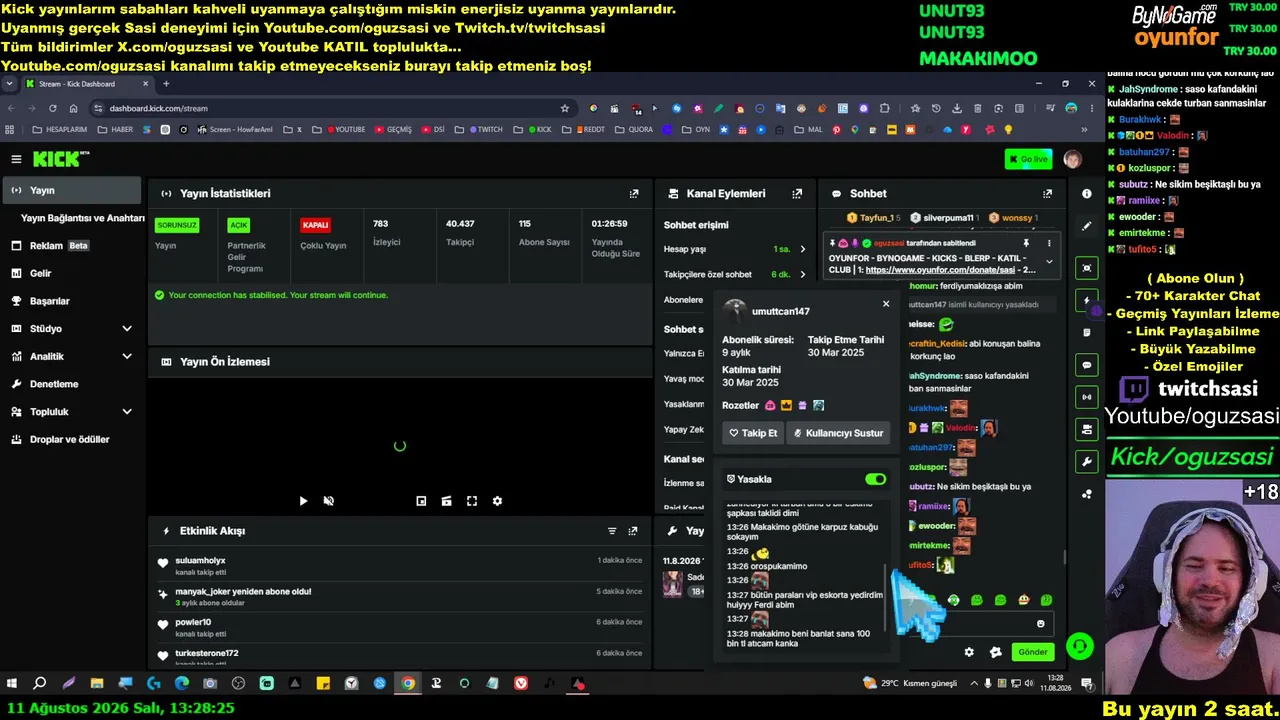Collapse the pinned chat message
1280x720 pixels.
(1049, 262)
